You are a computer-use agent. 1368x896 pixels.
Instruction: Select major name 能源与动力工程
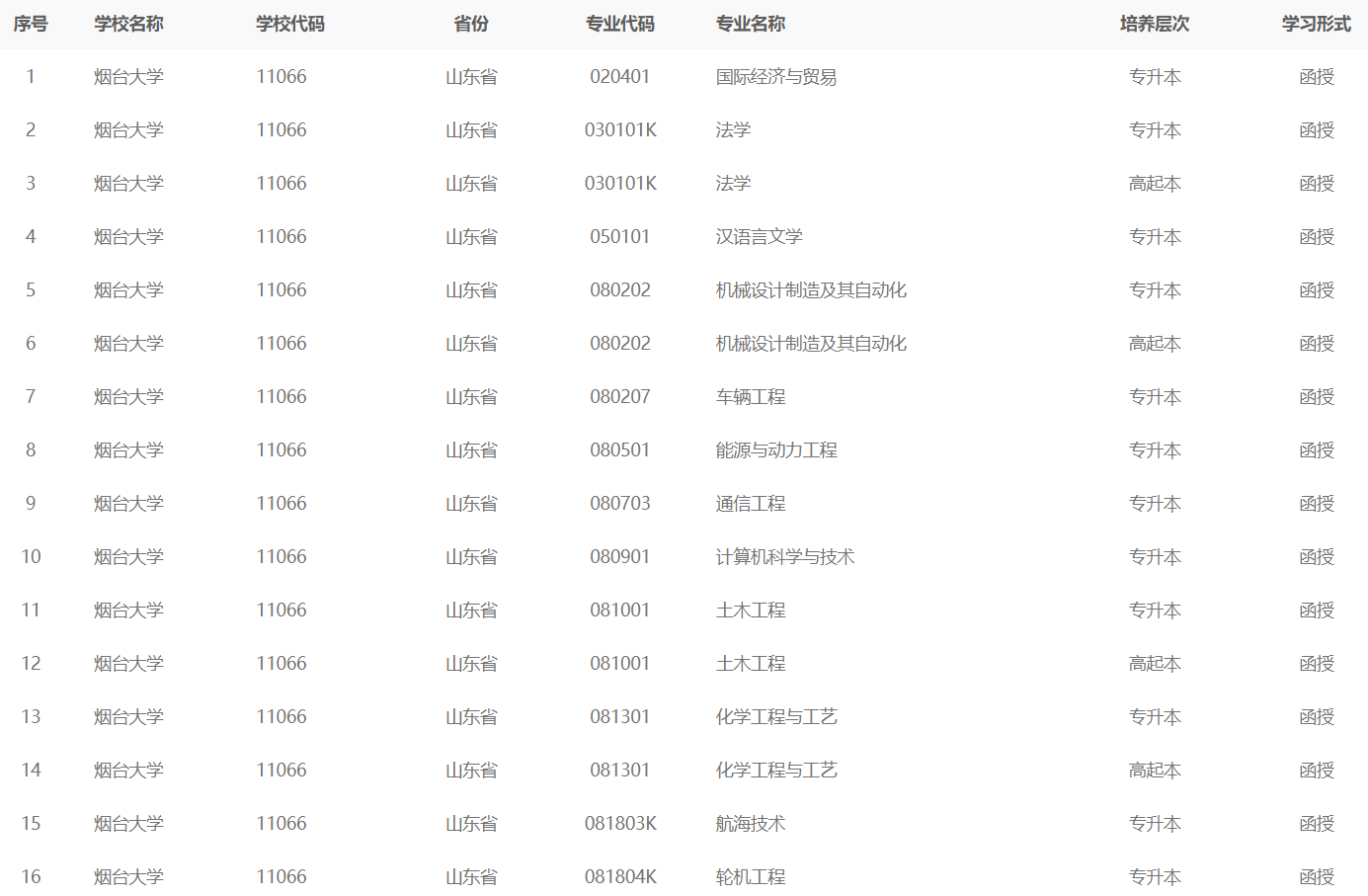tap(776, 450)
